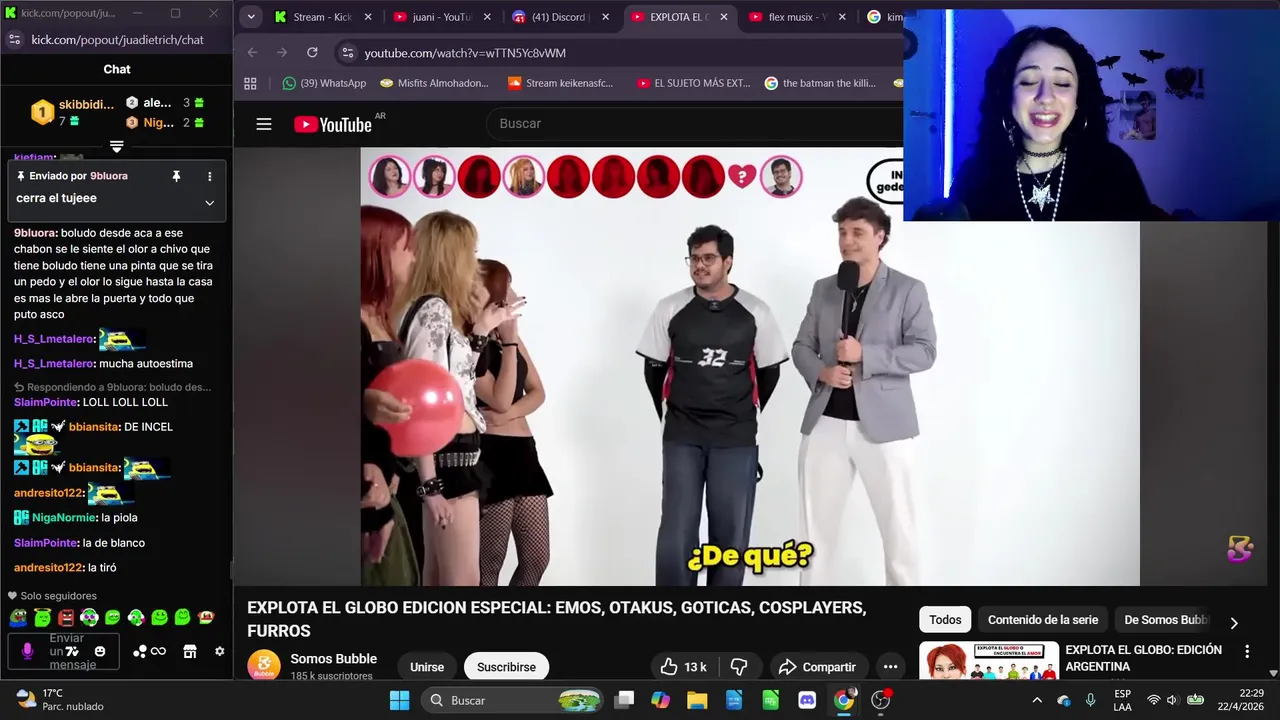Open the 7TV emote icon in message box

click(x=72, y=652)
